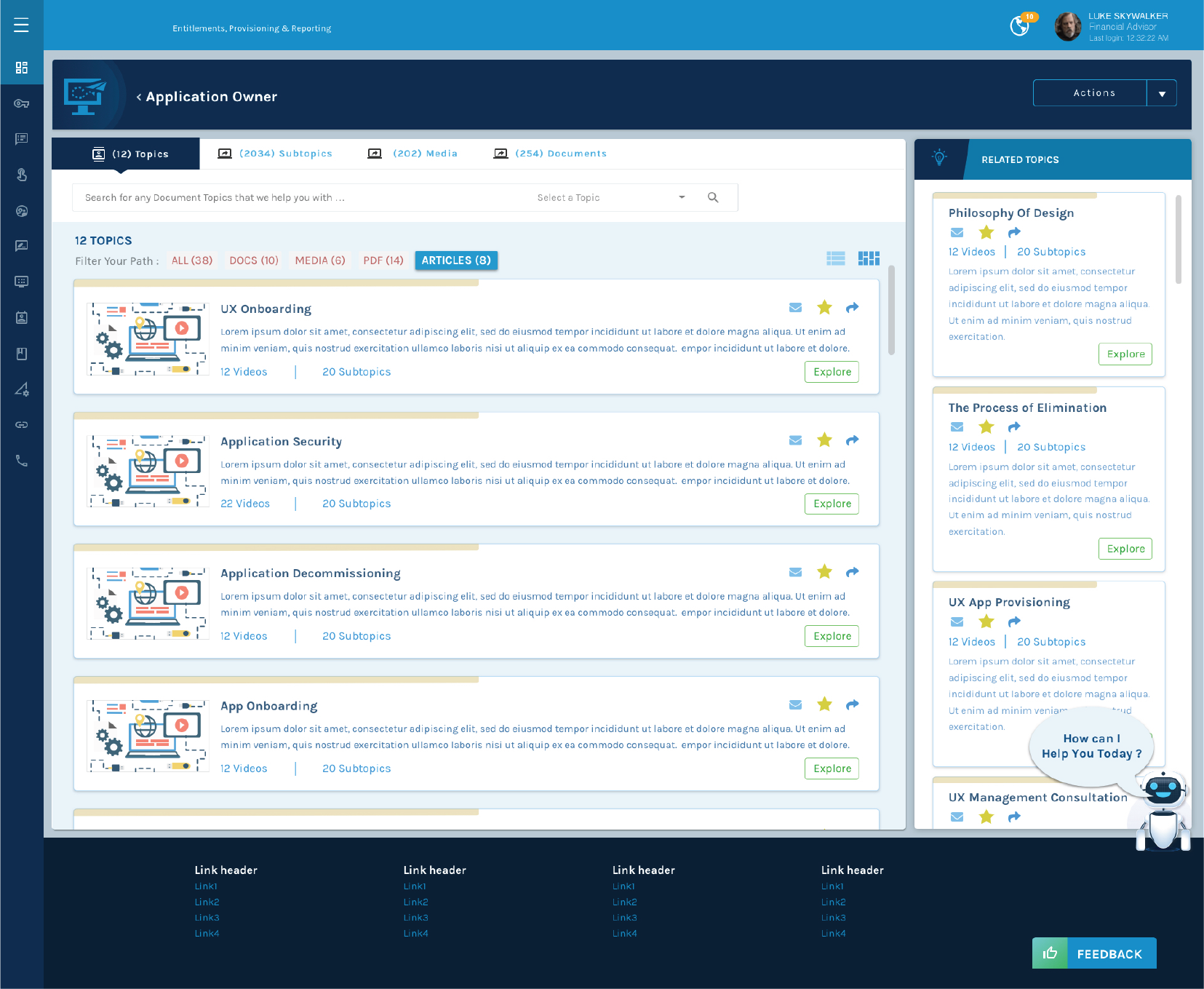Expand the Actions button dropdown arrow

tap(1162, 92)
